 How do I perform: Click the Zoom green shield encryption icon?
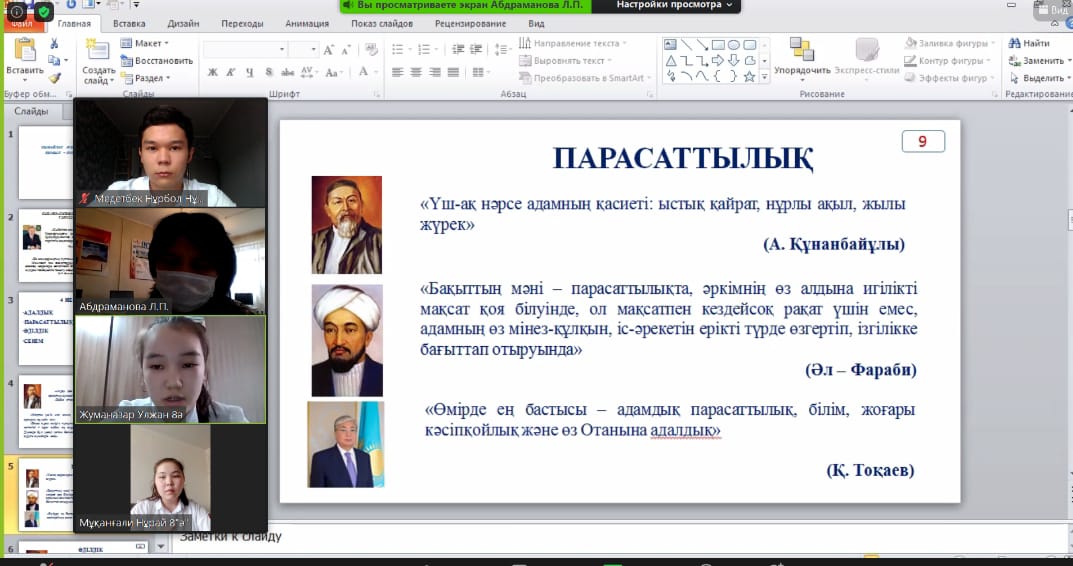pyautogui.click(x=44, y=12)
